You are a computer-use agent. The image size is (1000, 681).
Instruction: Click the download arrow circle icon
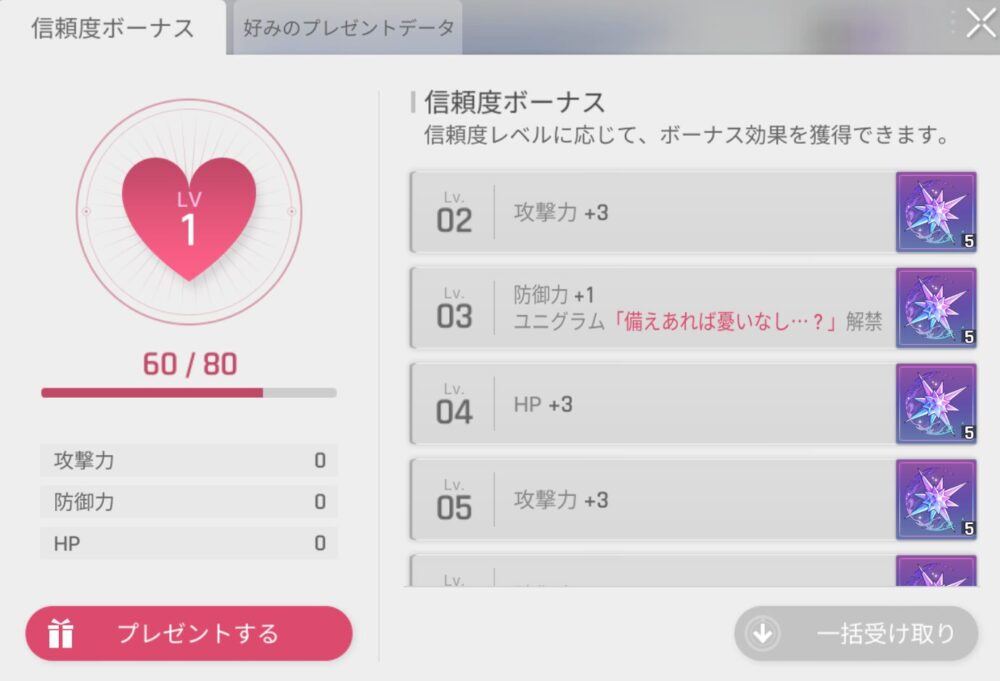click(763, 633)
